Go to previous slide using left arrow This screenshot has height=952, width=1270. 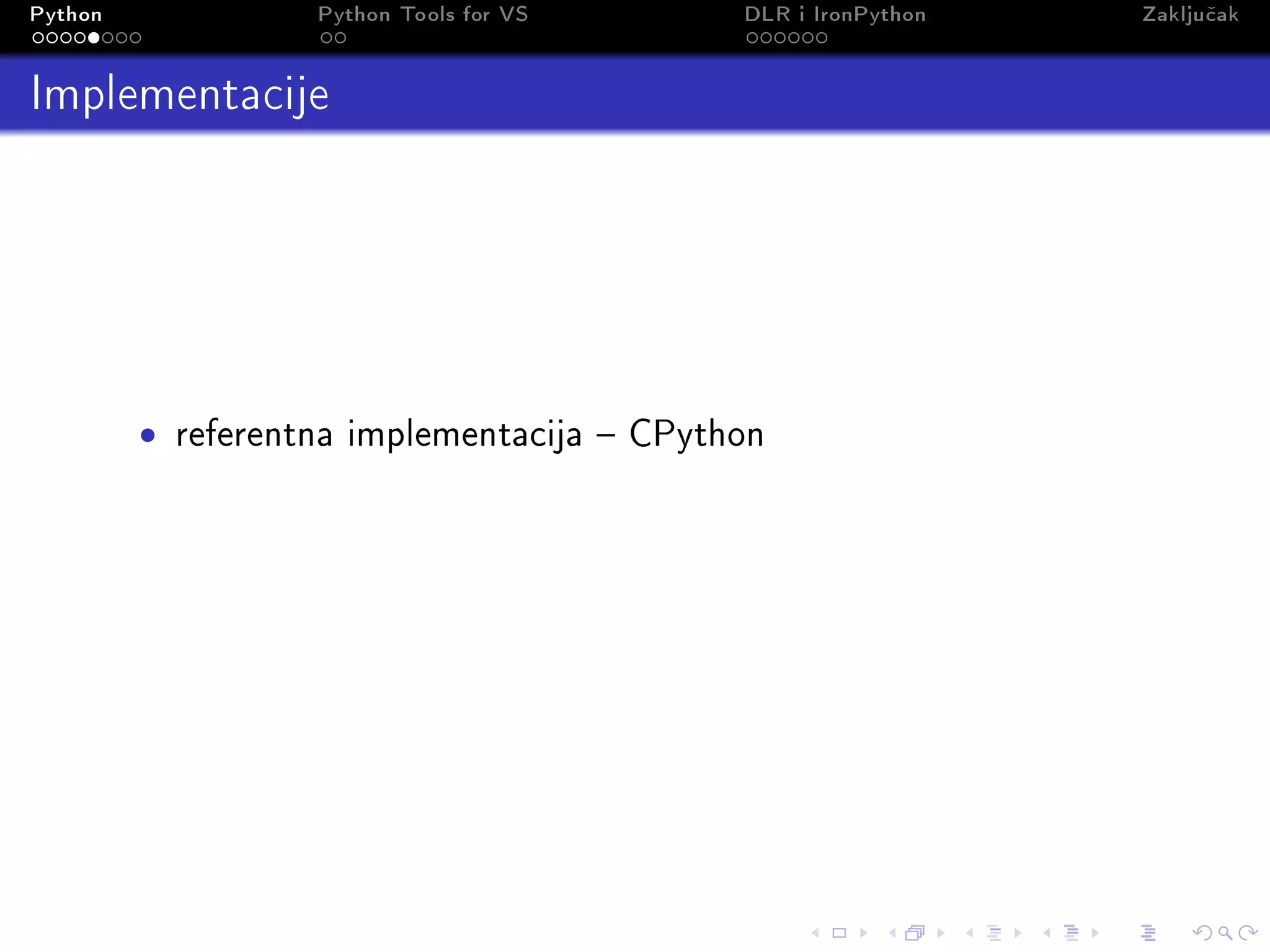pyautogui.click(x=815, y=933)
